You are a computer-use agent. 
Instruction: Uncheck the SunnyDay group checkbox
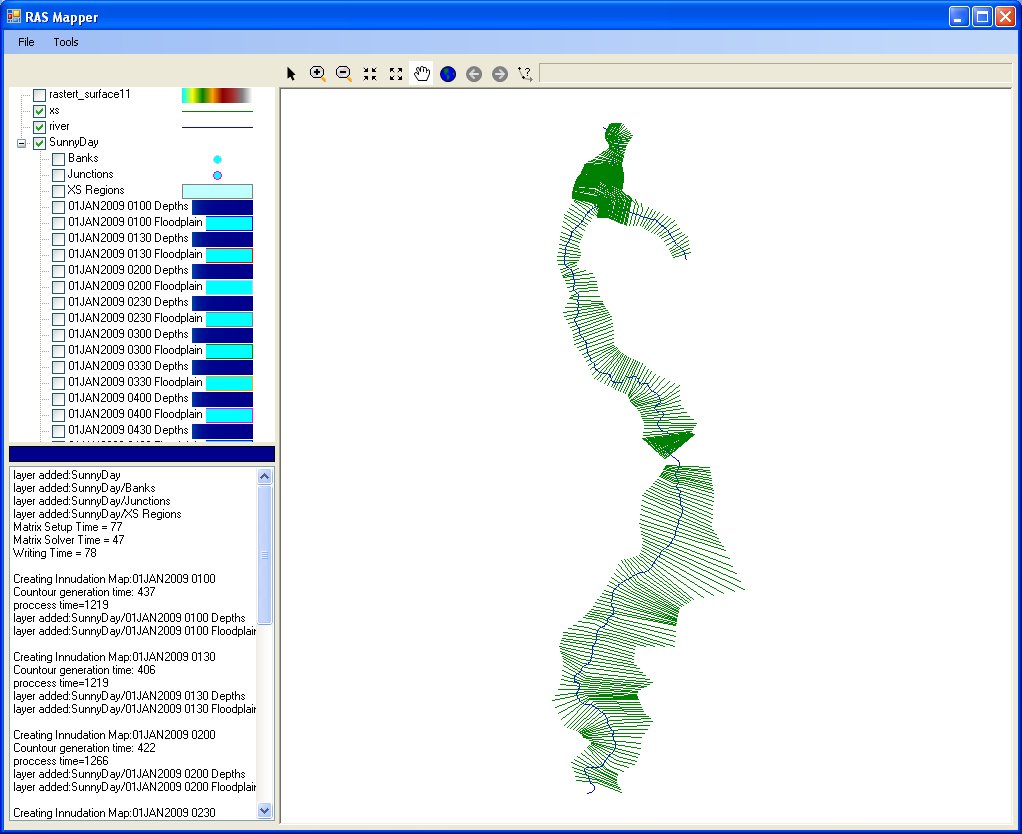(40, 143)
